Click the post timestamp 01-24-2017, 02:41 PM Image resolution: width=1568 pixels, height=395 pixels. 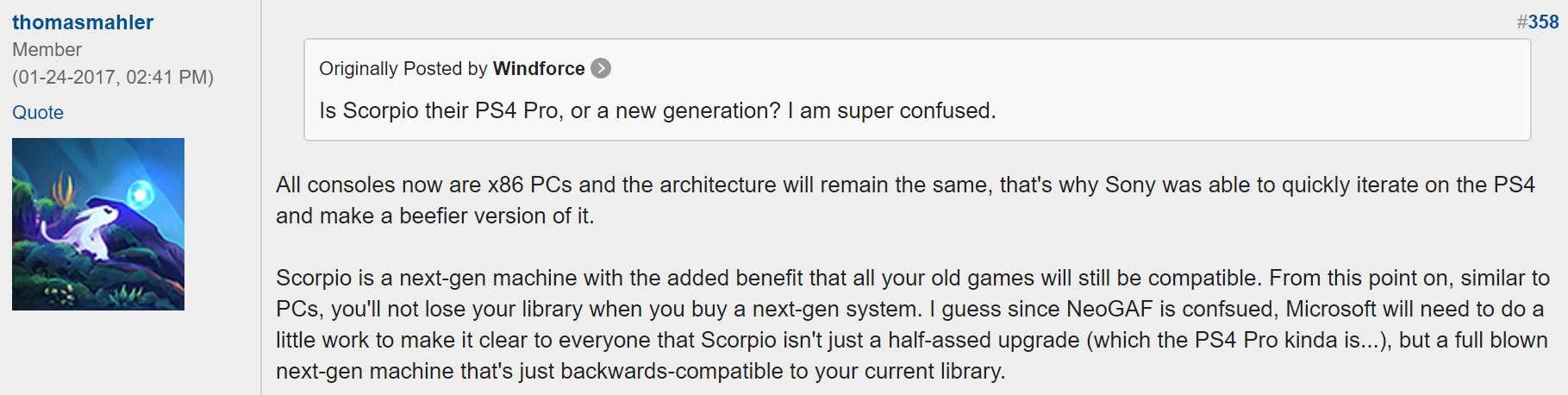[x=113, y=77]
